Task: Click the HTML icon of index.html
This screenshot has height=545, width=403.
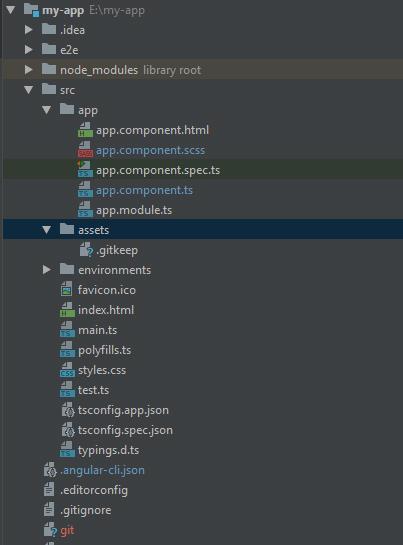Action: pos(67,310)
